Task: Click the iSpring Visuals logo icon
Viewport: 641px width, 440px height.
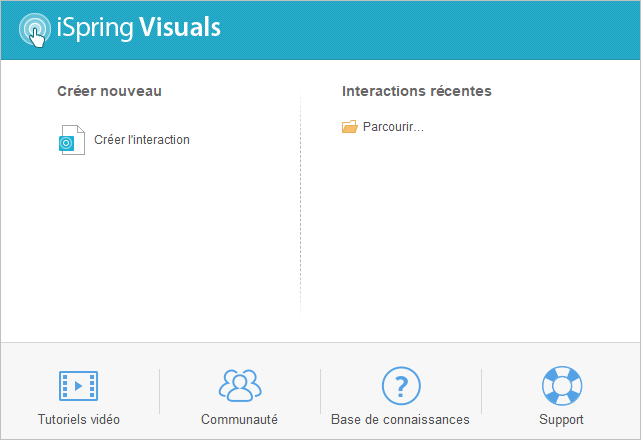Action: click(33, 30)
